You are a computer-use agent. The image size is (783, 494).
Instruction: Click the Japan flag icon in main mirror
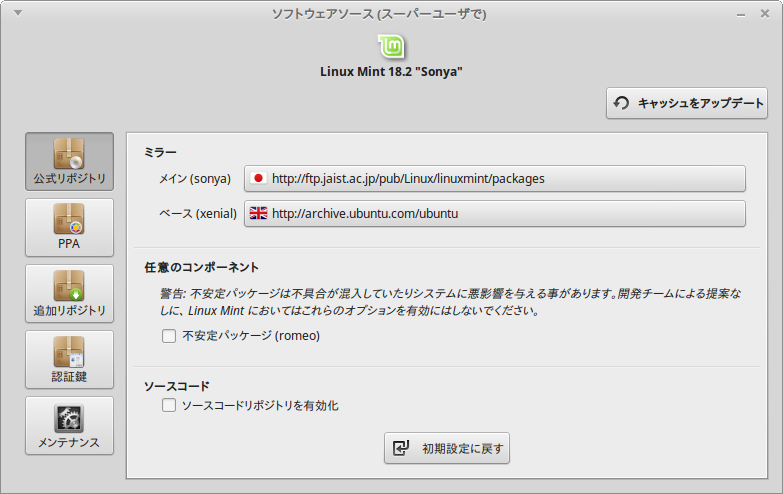pyautogui.click(x=258, y=178)
